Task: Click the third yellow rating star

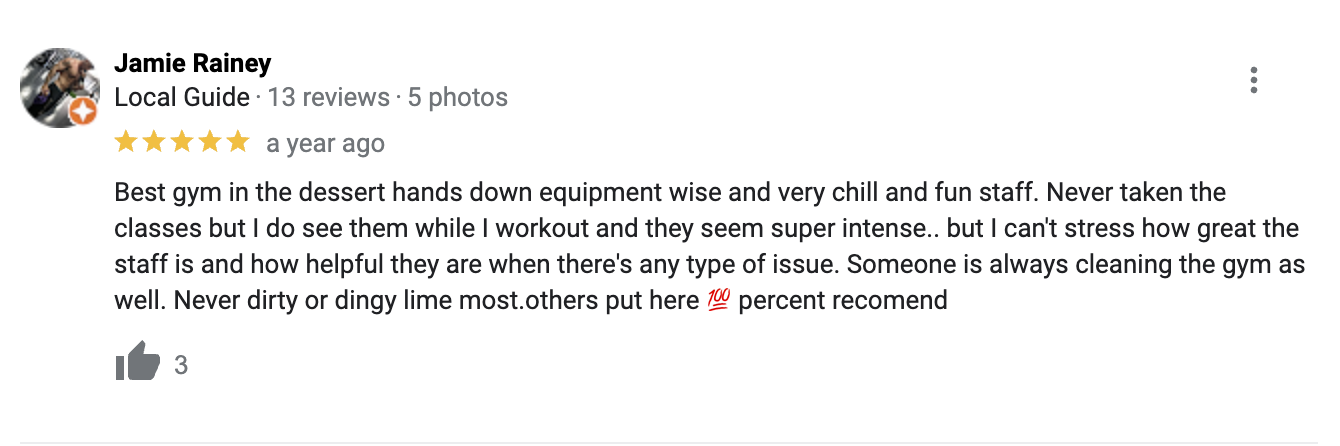Action: click(182, 142)
